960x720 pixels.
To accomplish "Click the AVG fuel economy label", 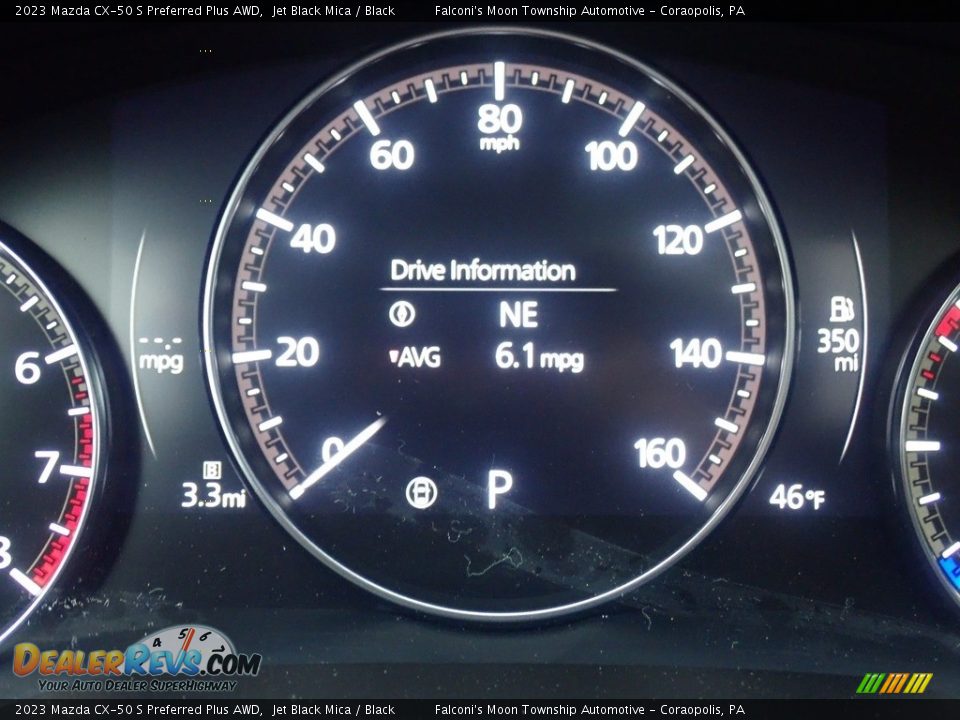I will click(x=415, y=357).
